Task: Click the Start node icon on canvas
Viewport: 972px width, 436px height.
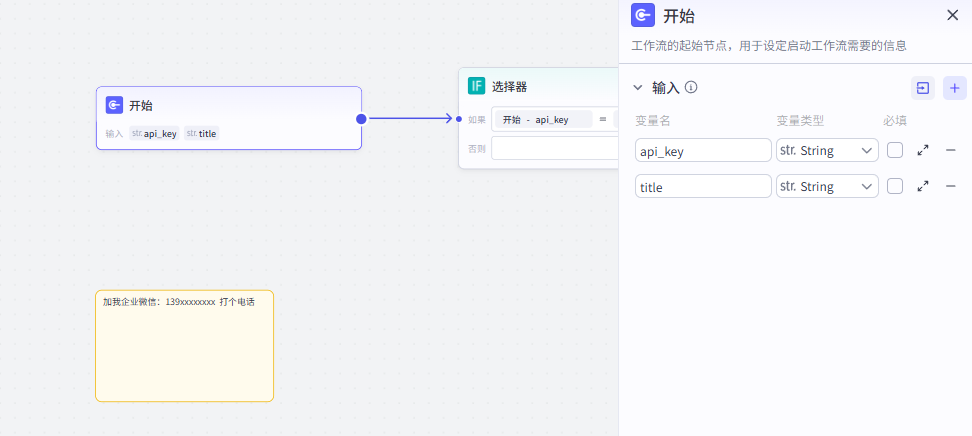Action: pos(115,105)
